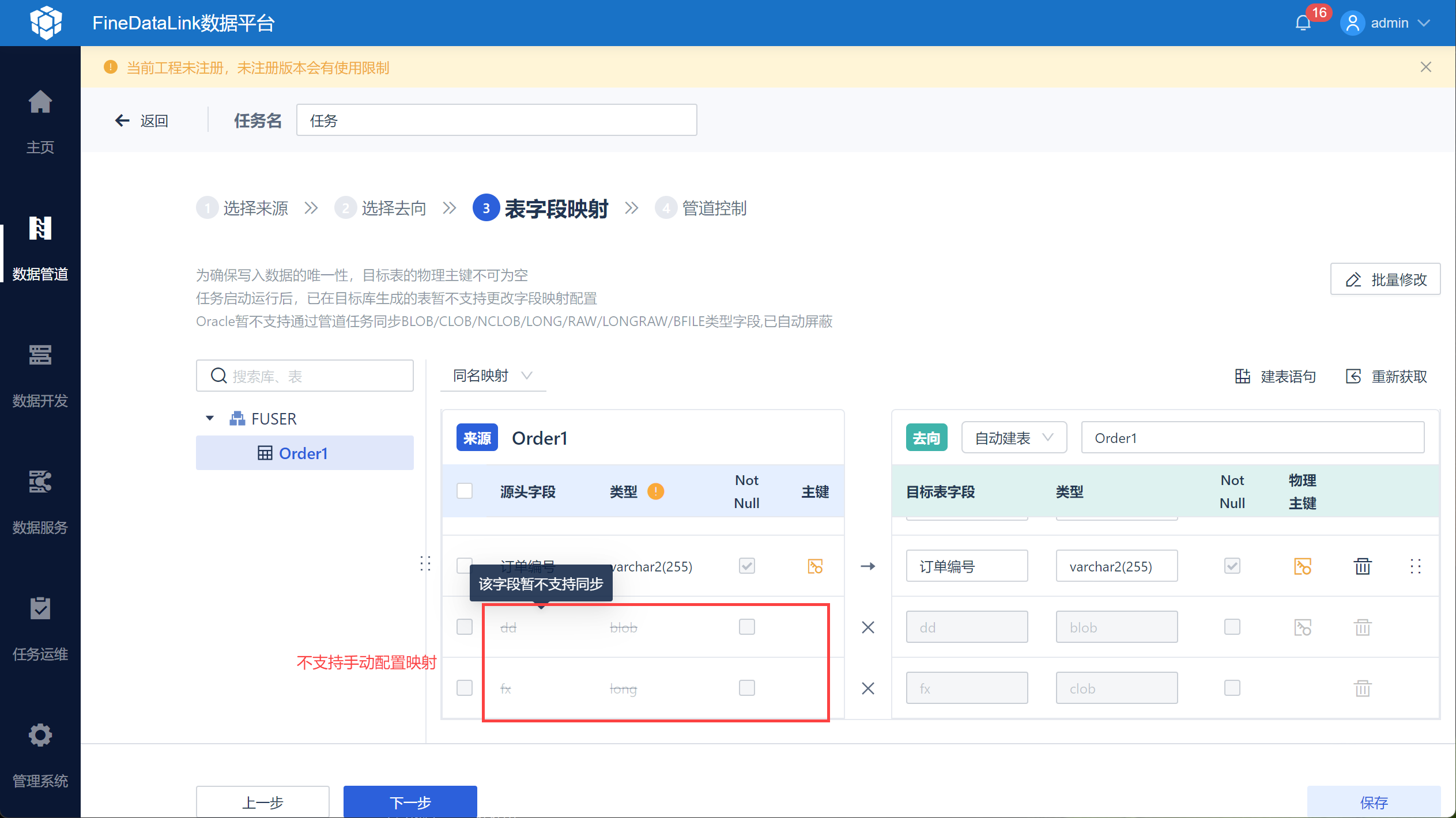Click the 下一步 button
The width and height of the screenshot is (1456, 818).
tap(410, 802)
